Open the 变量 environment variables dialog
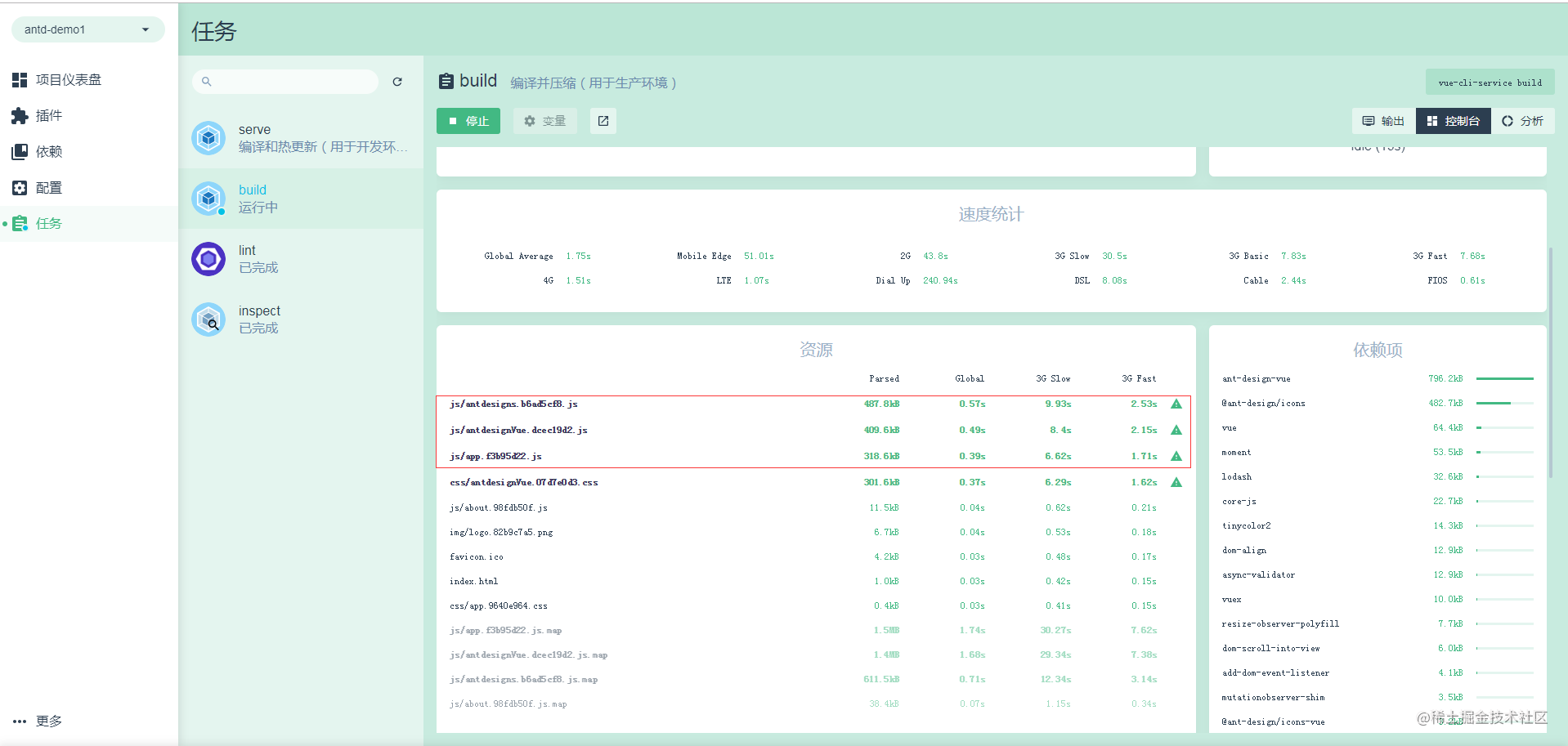Screen dimensions: 1568x746 (544, 120)
